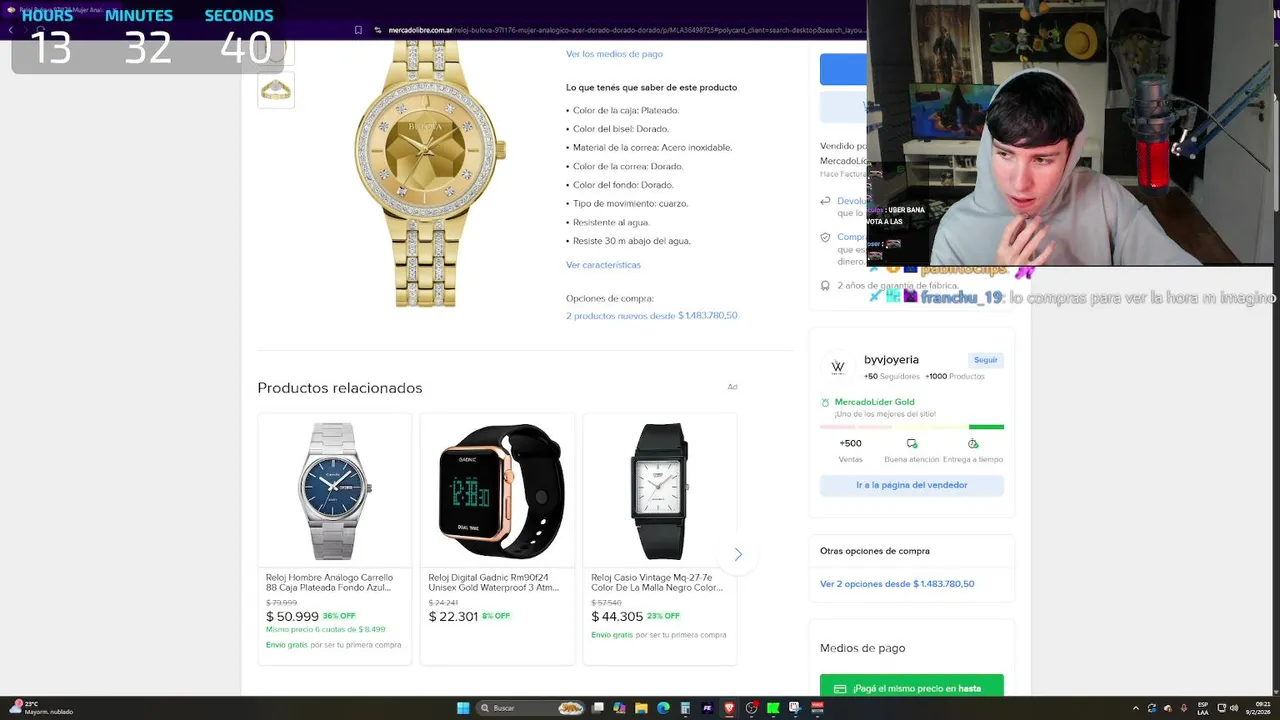Click the Buena atención message icon
Image resolution: width=1280 pixels, height=720 pixels.
pyautogui.click(x=911, y=443)
